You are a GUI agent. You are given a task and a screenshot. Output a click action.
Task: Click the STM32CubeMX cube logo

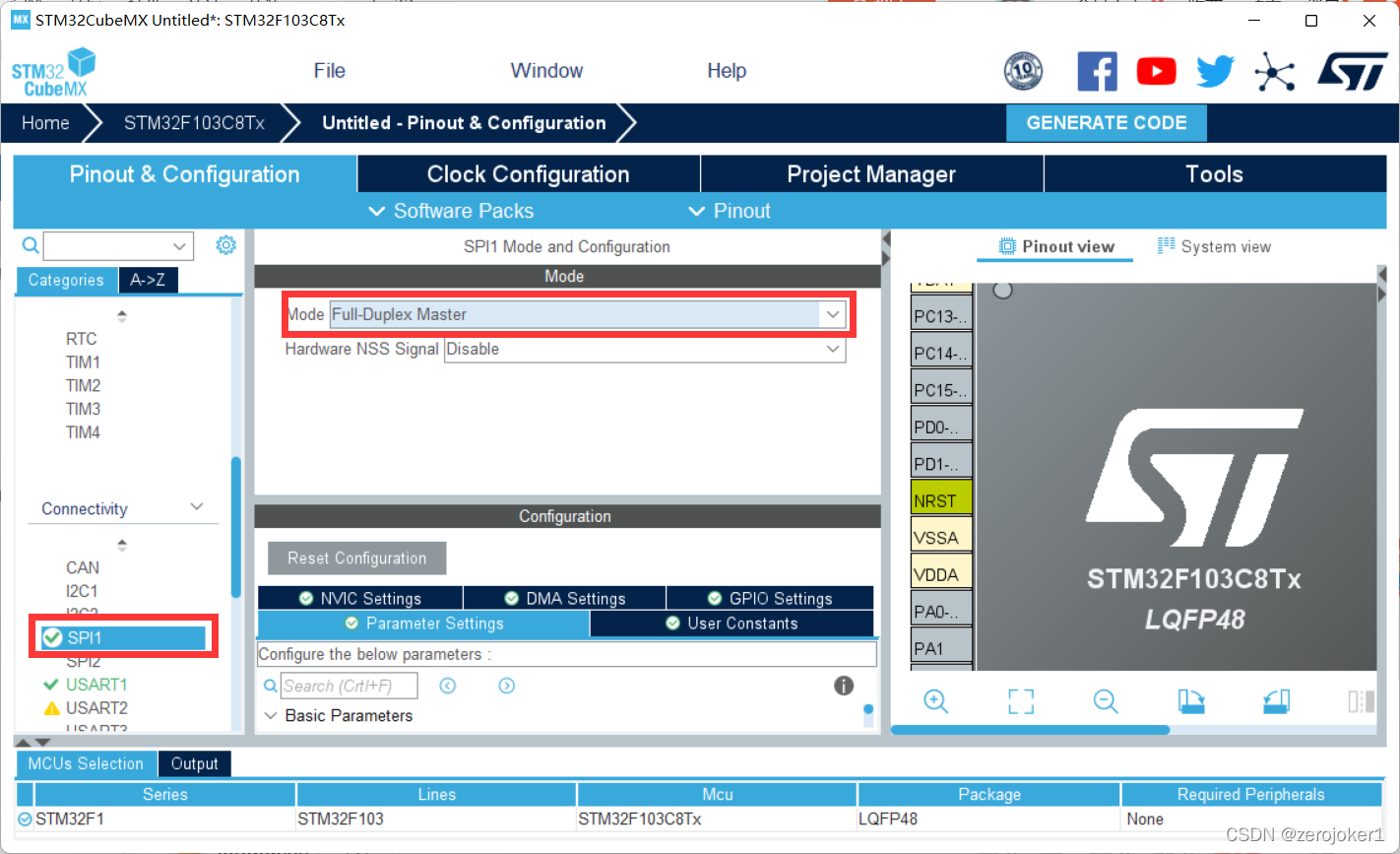[x=54, y=72]
